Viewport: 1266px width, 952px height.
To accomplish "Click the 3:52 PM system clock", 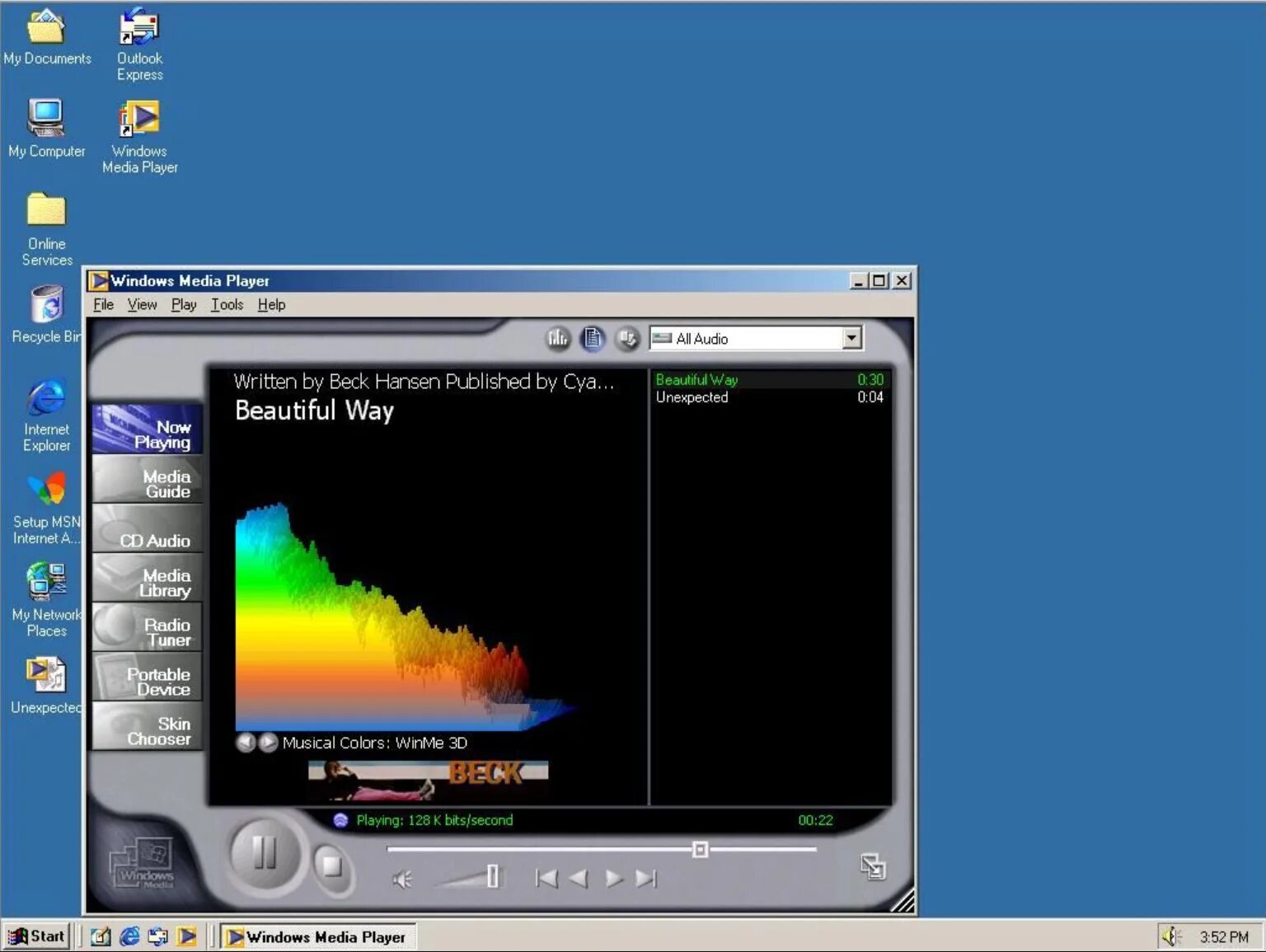I will click(1224, 937).
